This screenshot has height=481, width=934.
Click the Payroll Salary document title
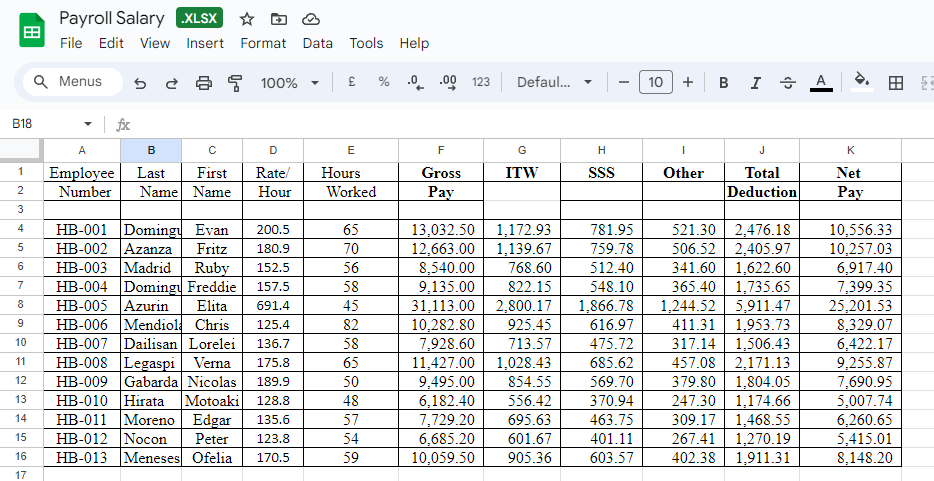pyautogui.click(x=111, y=18)
